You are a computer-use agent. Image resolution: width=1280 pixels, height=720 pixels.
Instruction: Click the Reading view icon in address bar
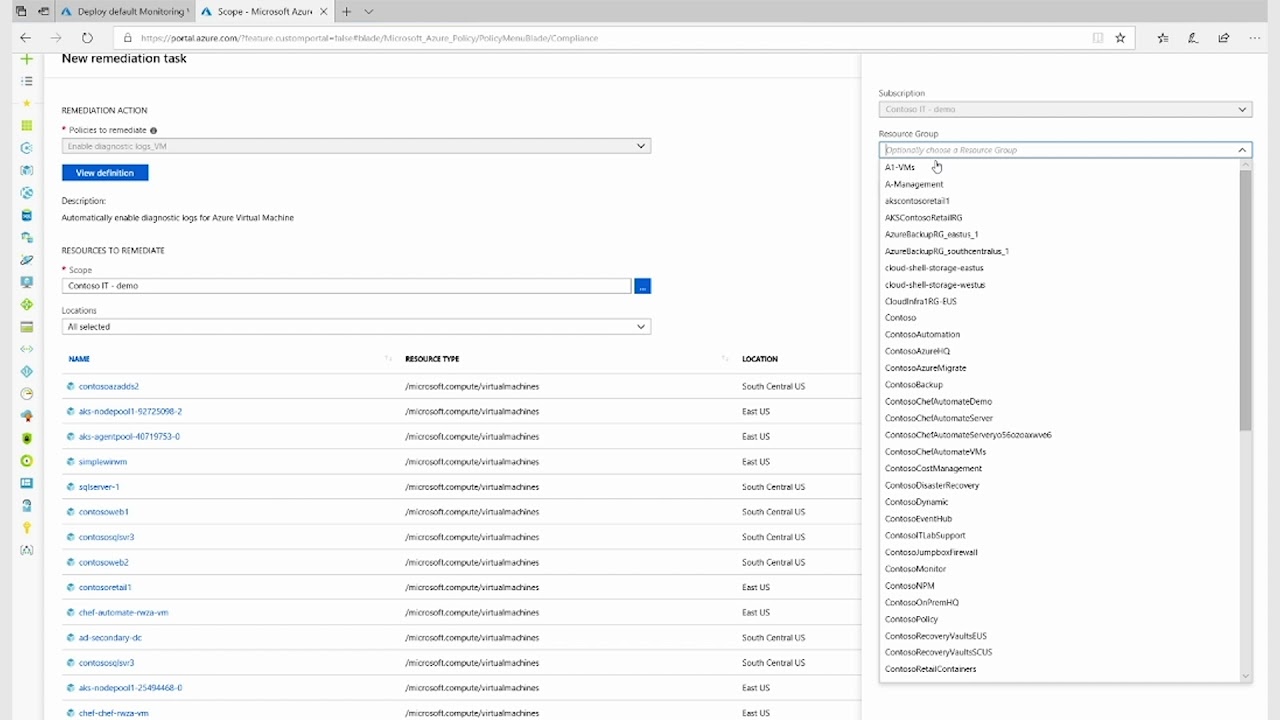1097,38
